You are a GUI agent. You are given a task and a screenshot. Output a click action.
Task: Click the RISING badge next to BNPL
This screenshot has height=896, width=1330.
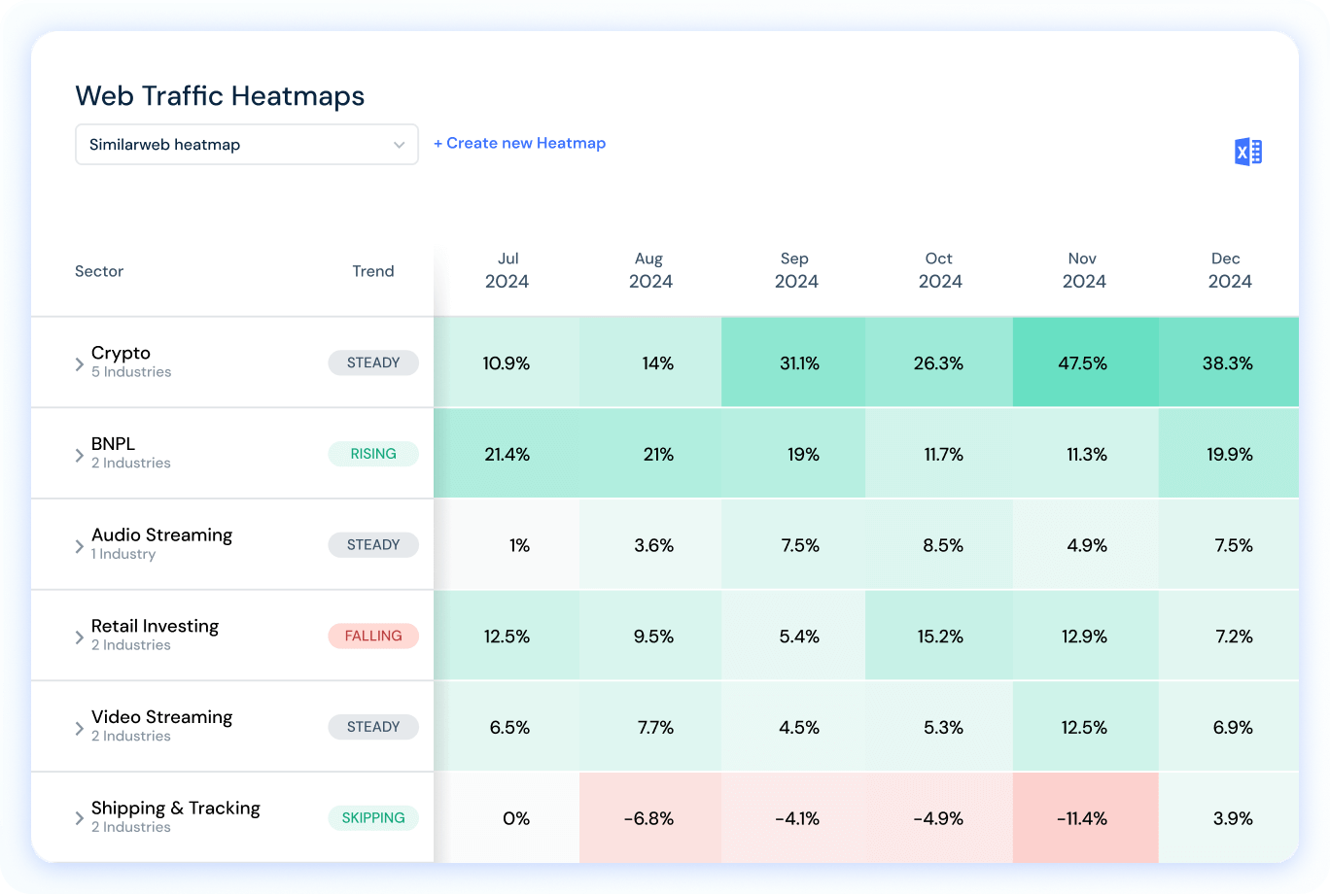tap(373, 453)
